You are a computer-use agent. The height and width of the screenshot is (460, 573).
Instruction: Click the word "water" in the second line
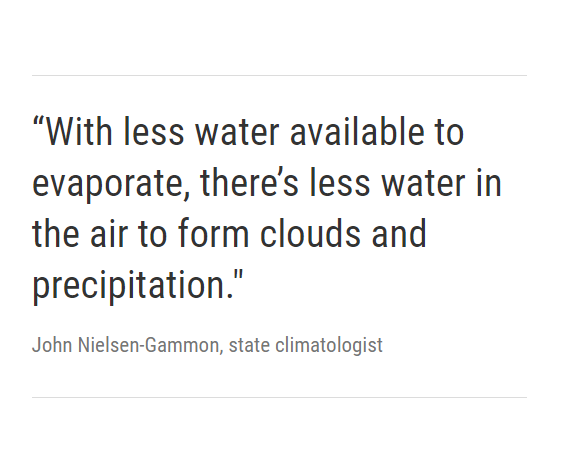[x=424, y=184]
